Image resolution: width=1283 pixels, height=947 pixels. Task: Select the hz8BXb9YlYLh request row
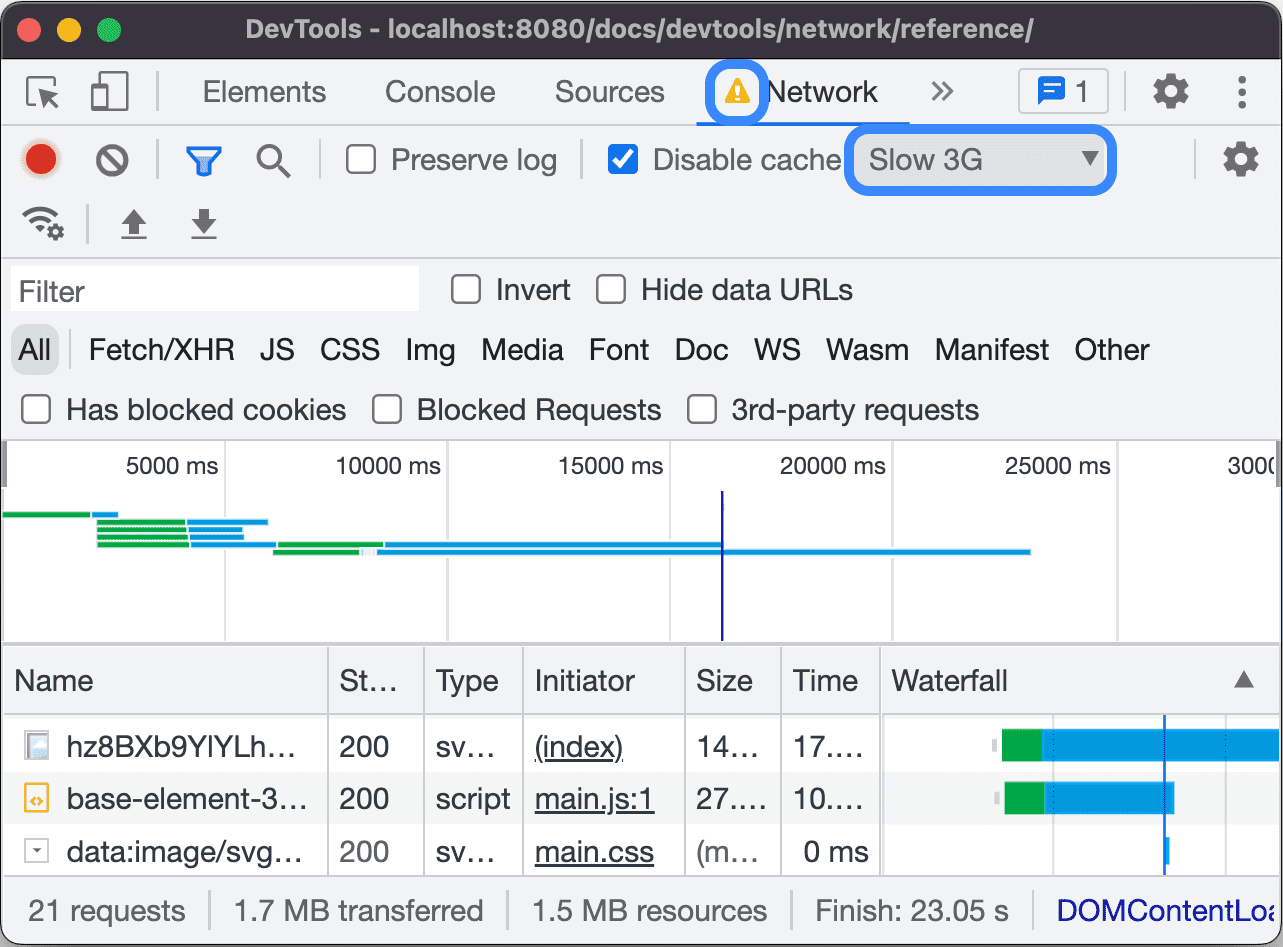click(641, 747)
